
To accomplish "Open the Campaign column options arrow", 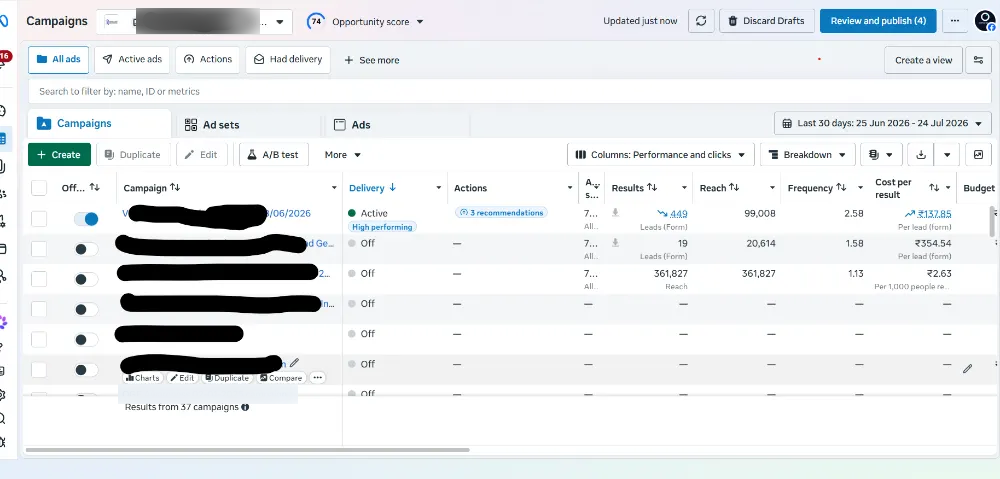I will coord(334,188).
